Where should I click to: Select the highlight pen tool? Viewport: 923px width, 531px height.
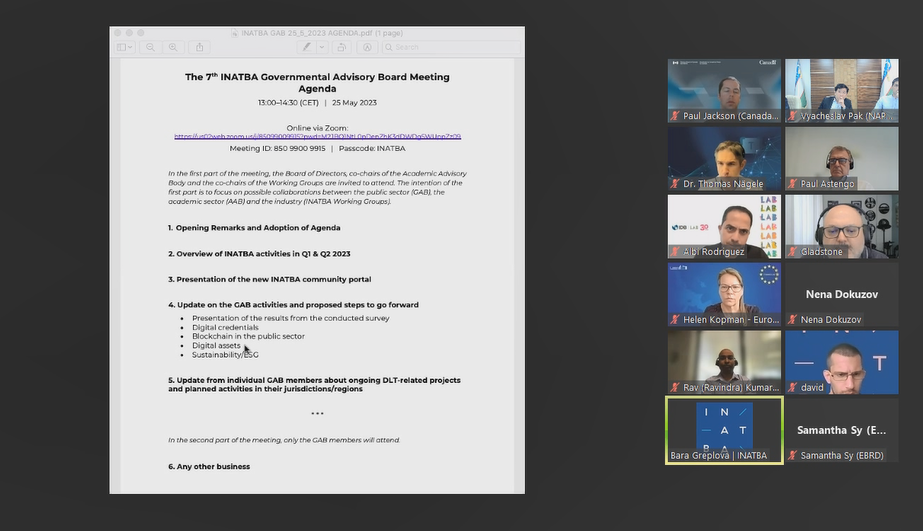click(x=306, y=47)
